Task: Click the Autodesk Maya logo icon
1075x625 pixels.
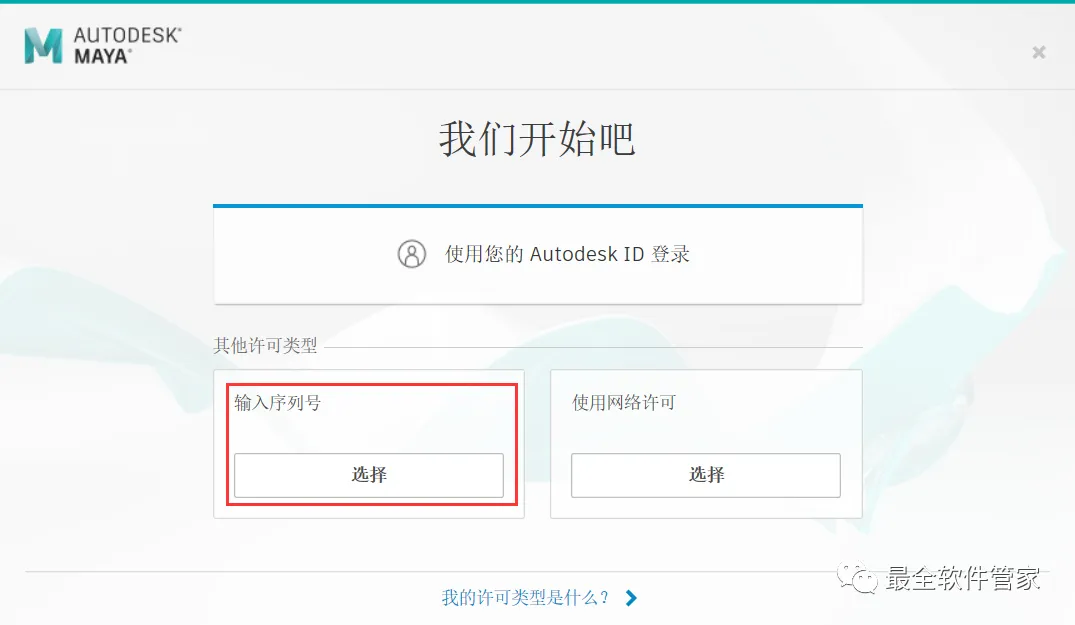Action: click(43, 46)
